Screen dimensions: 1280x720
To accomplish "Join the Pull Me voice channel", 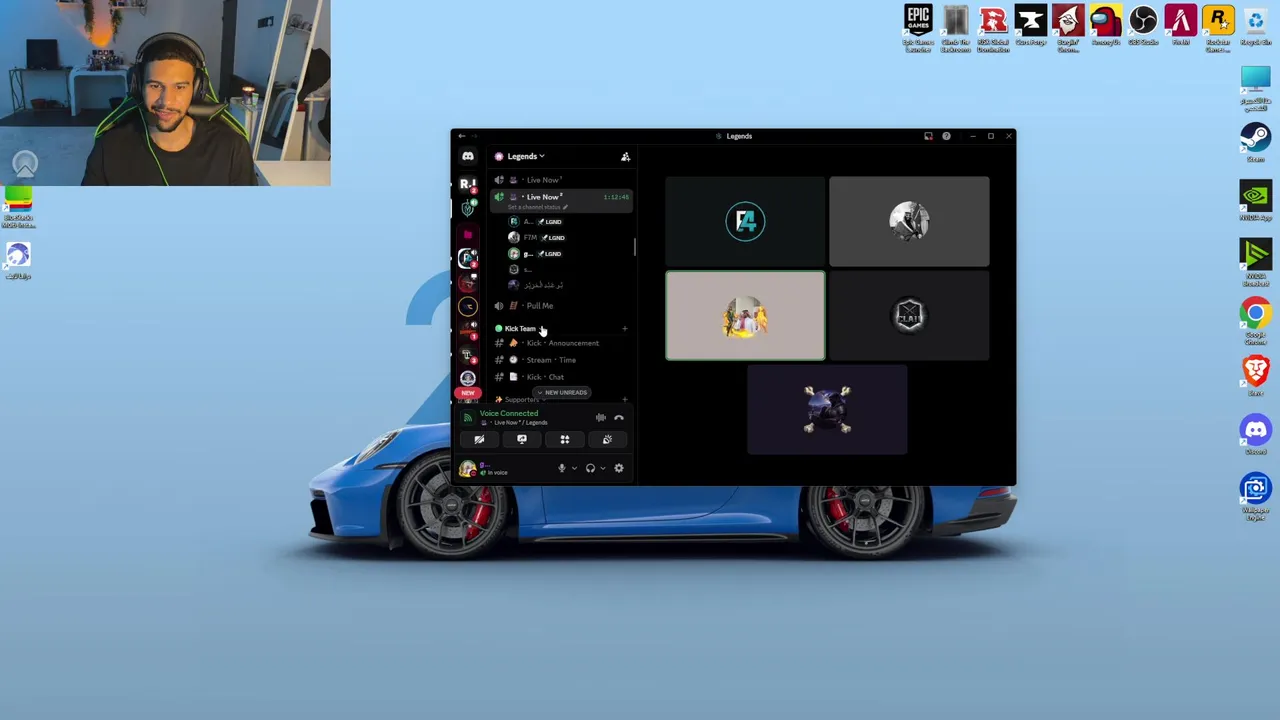I will coord(562,306).
